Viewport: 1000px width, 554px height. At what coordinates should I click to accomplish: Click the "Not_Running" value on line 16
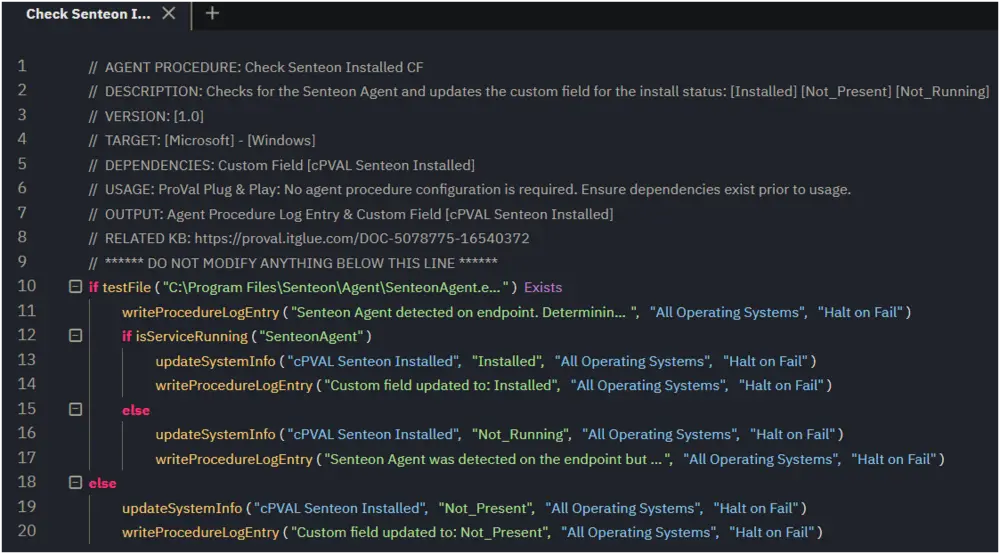click(x=521, y=434)
